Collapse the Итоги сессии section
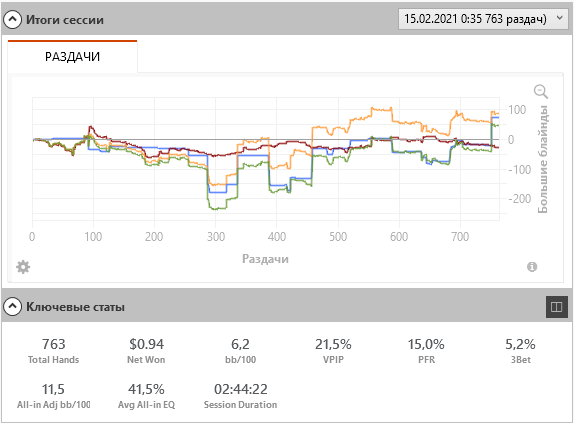Image resolution: width=574 pixels, height=423 pixels. point(12,19)
